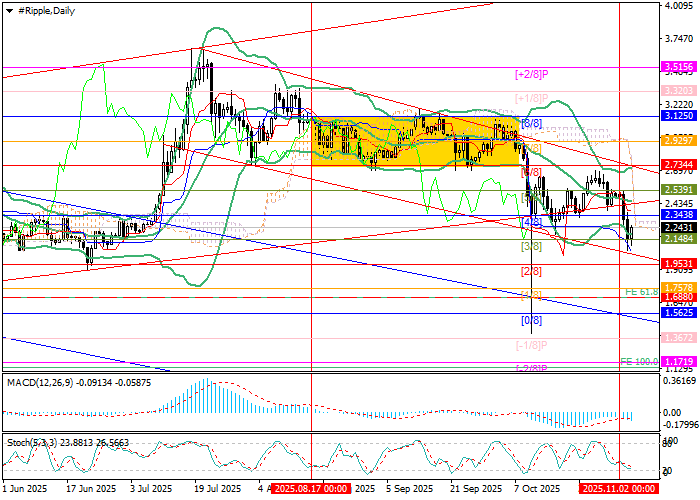Click the FE 61.8 Fibonacci expansion label
Image resolution: width=700 pixels, height=500 pixels.
pos(642,292)
